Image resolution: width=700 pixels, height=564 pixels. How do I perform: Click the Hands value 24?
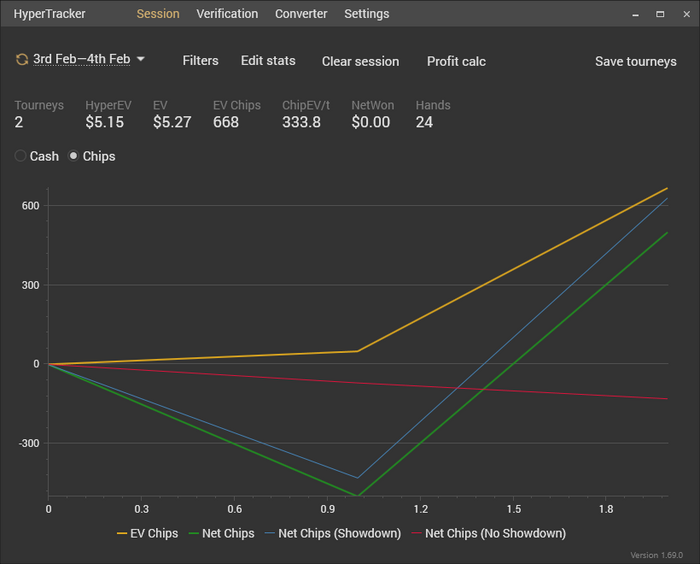coord(424,122)
